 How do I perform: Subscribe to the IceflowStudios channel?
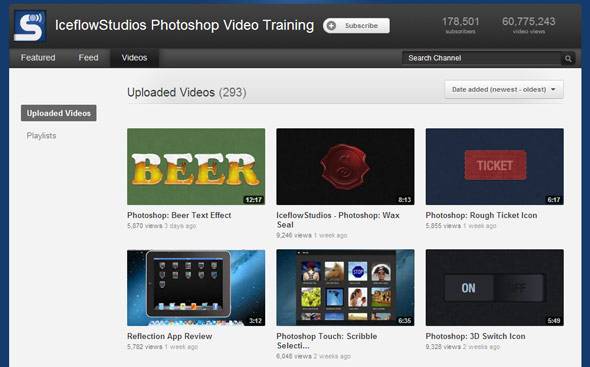click(356, 26)
